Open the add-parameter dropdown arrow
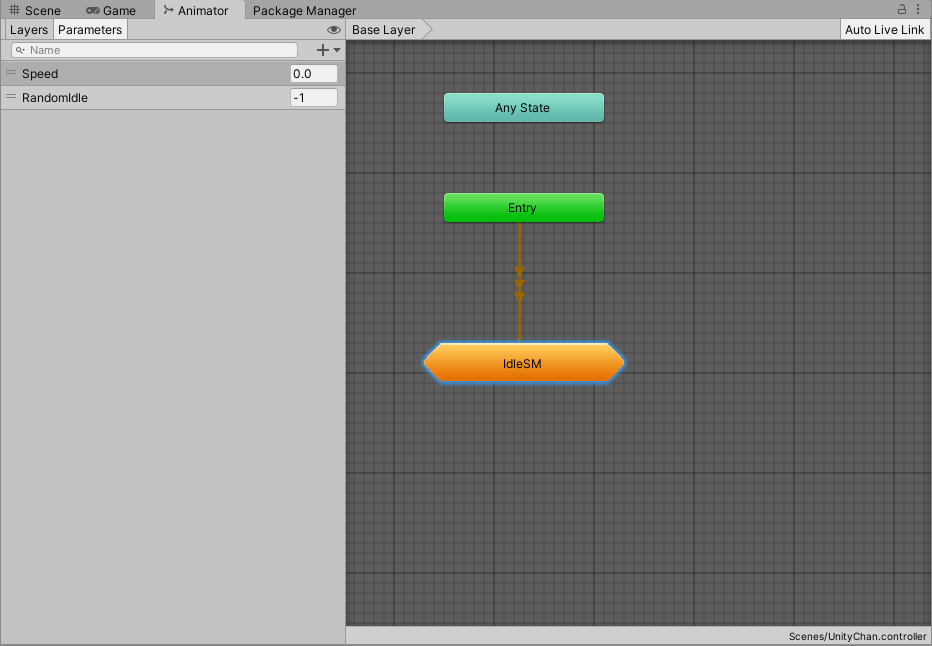This screenshot has width=932, height=646. coord(337,50)
